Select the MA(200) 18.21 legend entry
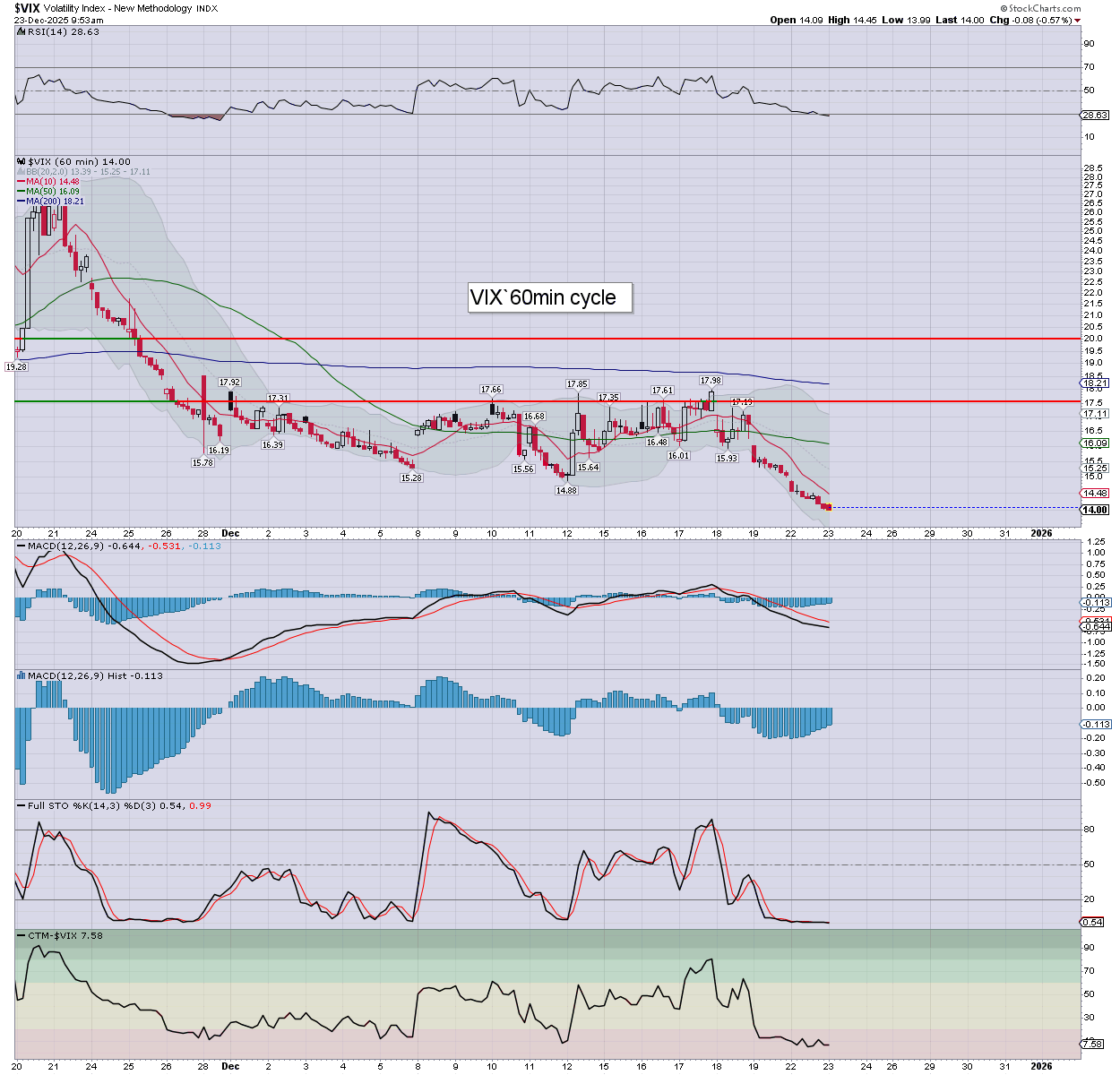 click(x=54, y=202)
